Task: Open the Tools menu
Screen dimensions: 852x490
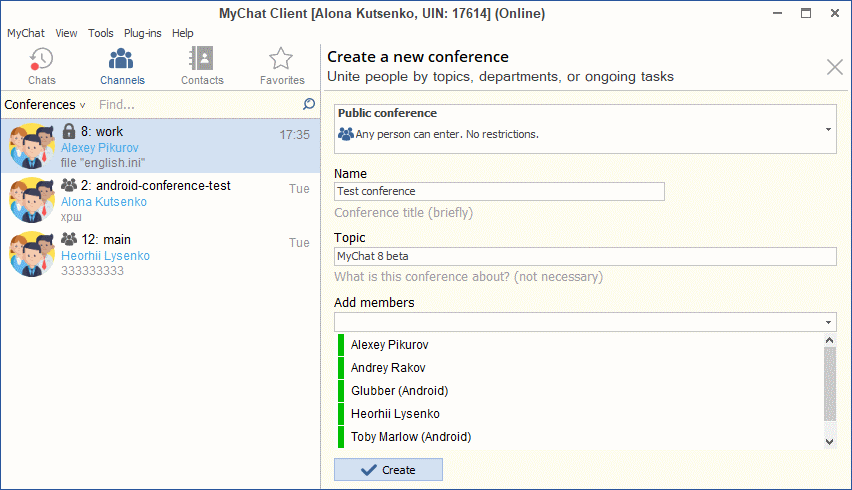Action: pyautogui.click(x=101, y=33)
